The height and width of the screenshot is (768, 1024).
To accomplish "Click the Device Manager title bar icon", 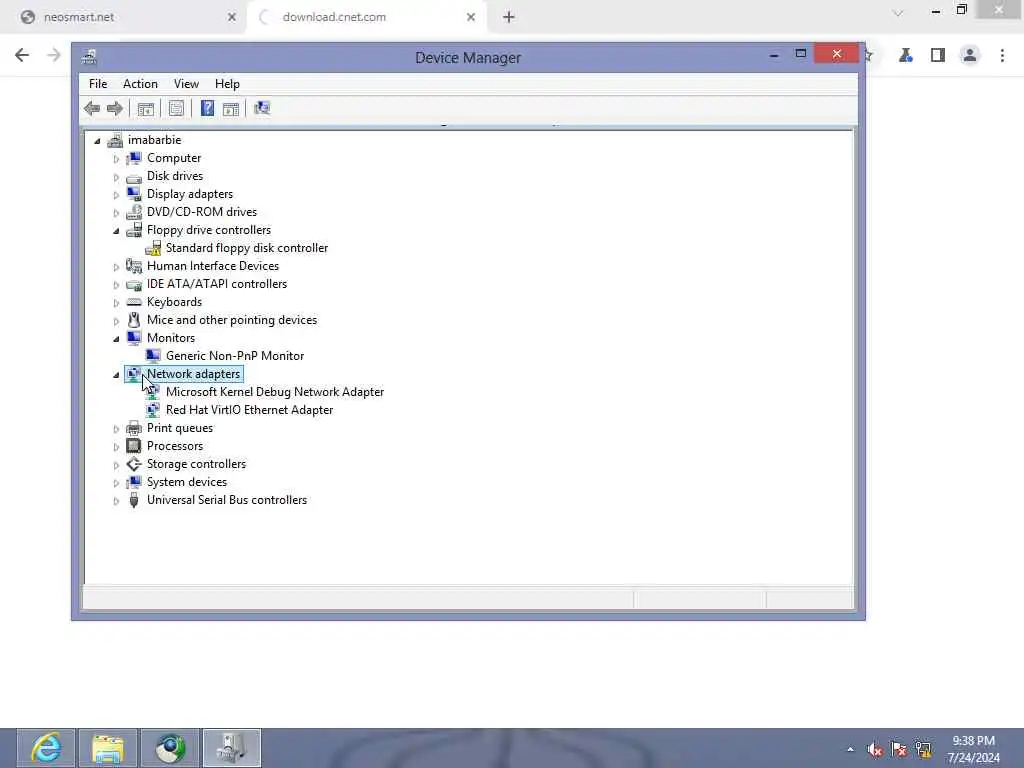I will pyautogui.click(x=89, y=57).
